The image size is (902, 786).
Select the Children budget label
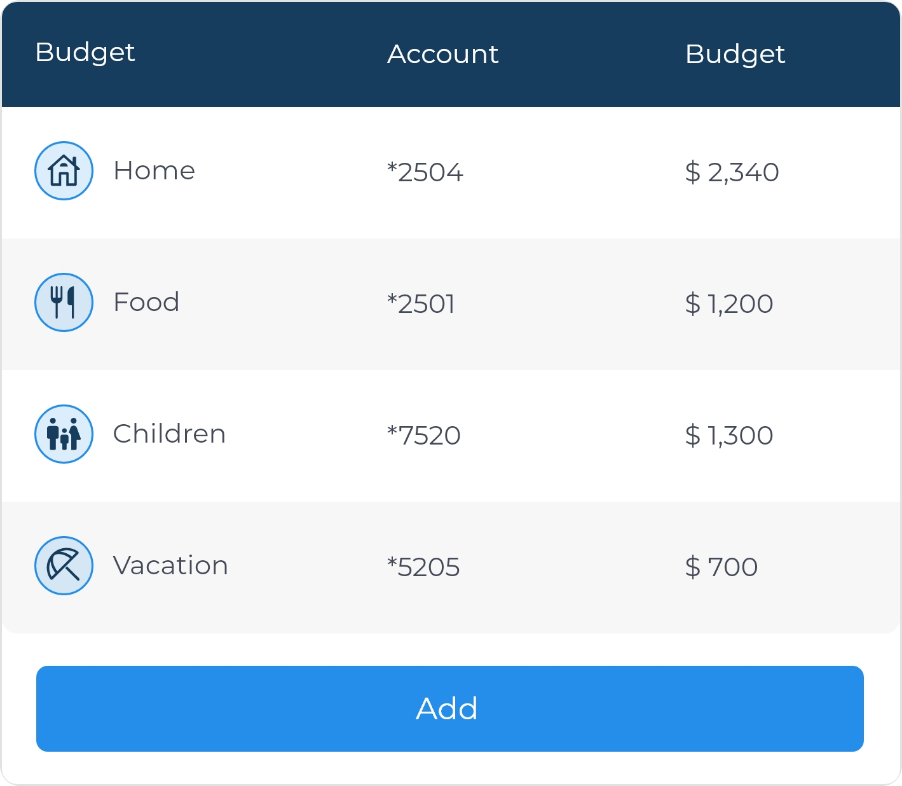coord(170,434)
